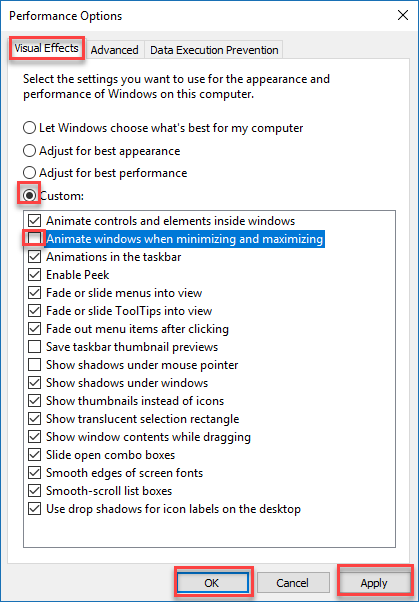Switch to the Advanced tab
The width and height of the screenshot is (419, 602).
pyautogui.click(x=114, y=50)
